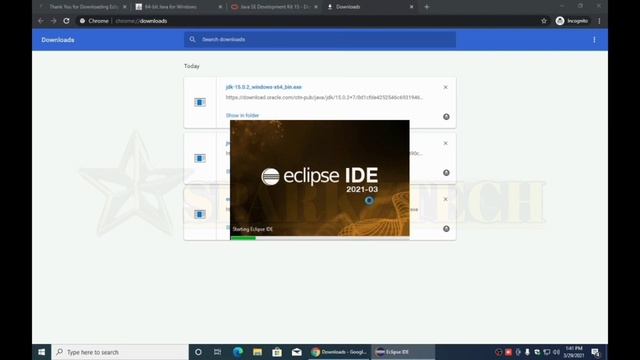Click the Eclipse splash progress bar
The width and height of the screenshot is (640, 360).
320,238
